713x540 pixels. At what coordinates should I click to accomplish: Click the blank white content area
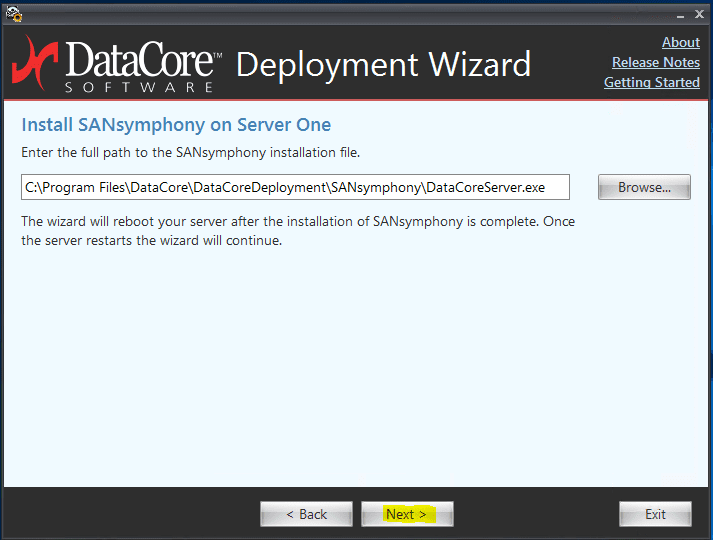[350, 380]
